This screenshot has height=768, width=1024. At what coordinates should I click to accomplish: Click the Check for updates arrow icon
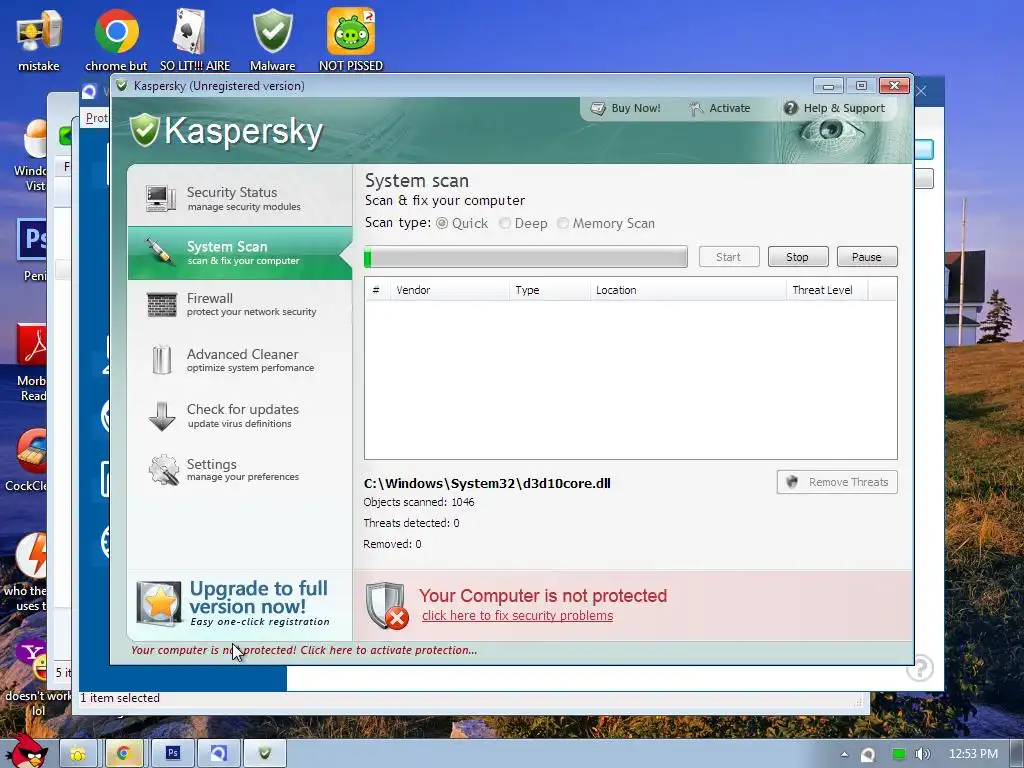[x=161, y=416]
